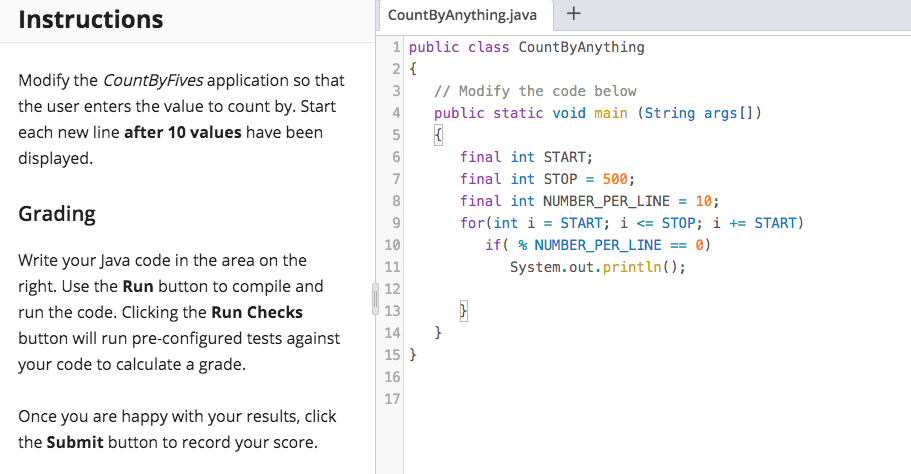Click 'STOP' constant name on line 7

(x=560, y=179)
